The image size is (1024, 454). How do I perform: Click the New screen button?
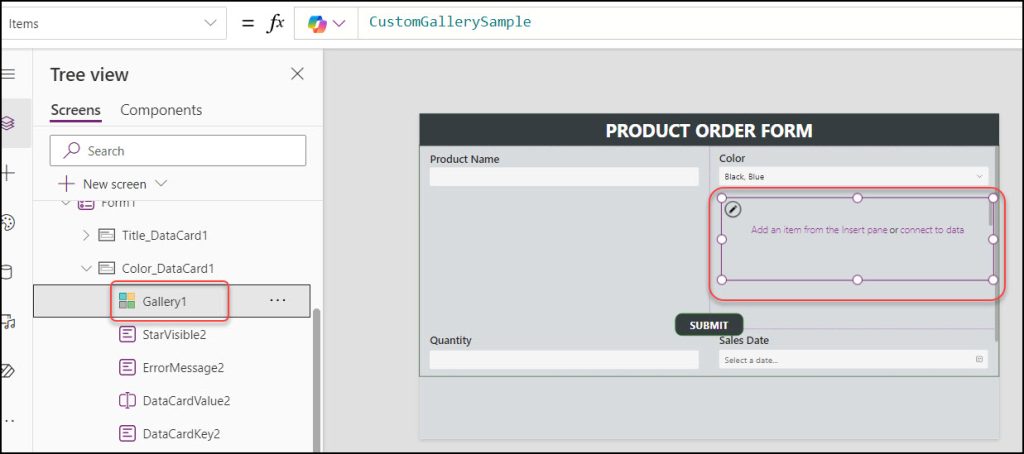click(104, 184)
